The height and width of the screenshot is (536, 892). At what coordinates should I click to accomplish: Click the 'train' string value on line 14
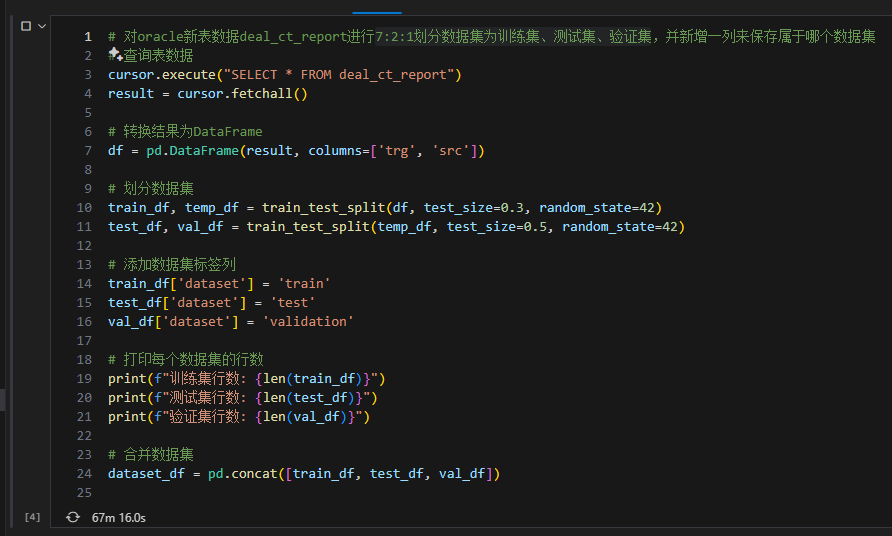pos(304,283)
